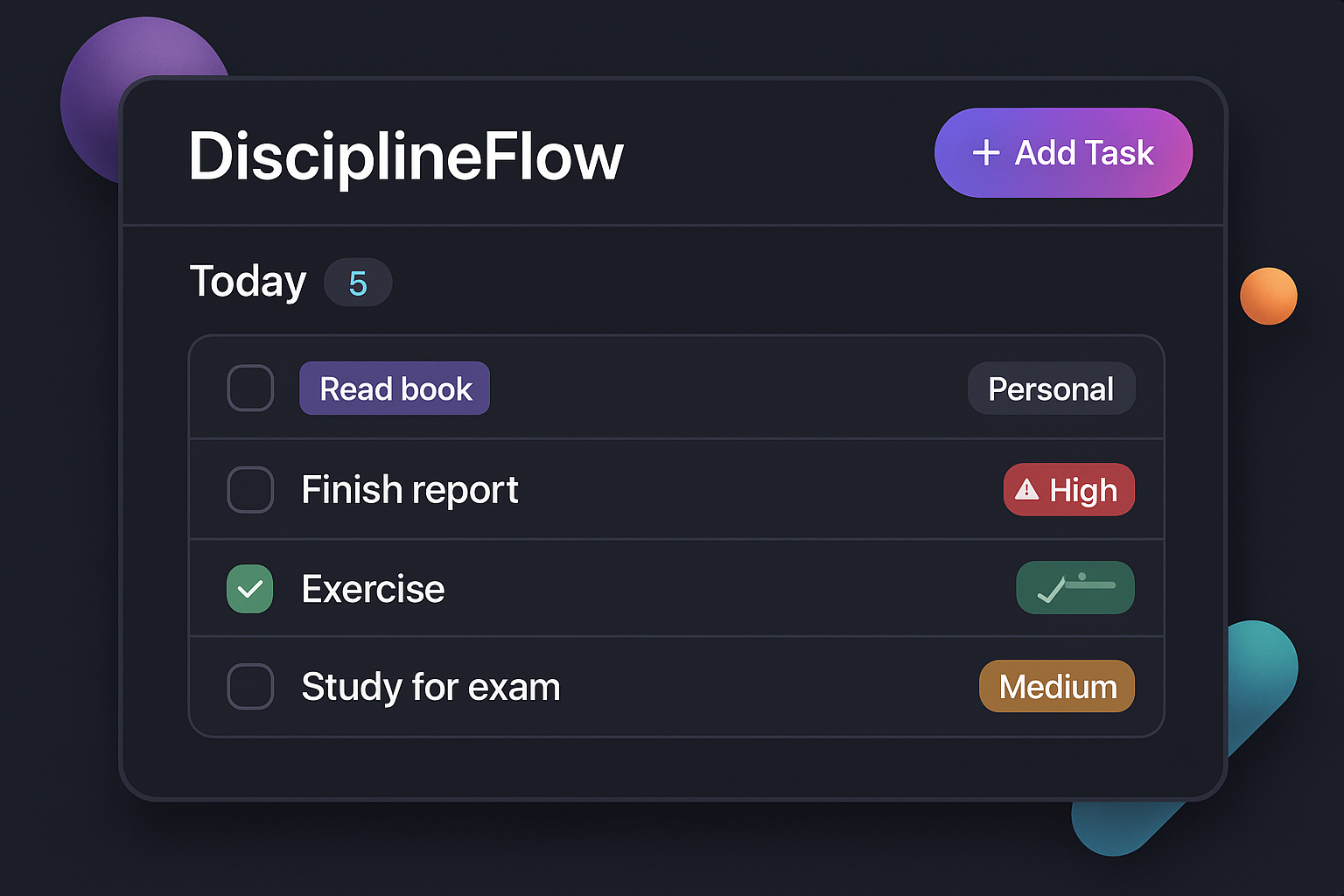1344x896 pixels.
Task: Open the Add Task dialog
Action: click(1063, 152)
